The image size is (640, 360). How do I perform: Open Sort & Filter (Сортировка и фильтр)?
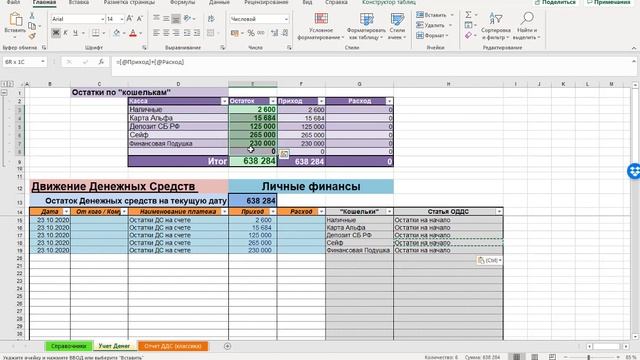(x=496, y=26)
